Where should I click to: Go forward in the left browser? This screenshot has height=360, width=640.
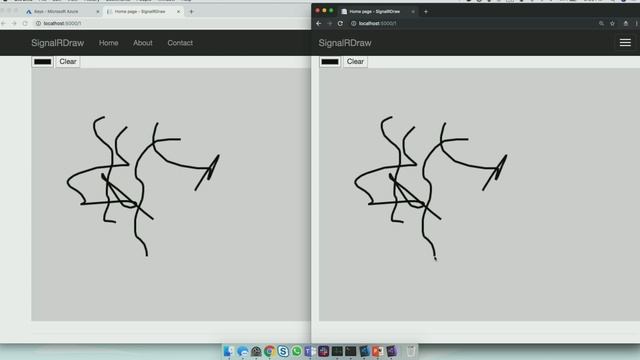pos(14,24)
